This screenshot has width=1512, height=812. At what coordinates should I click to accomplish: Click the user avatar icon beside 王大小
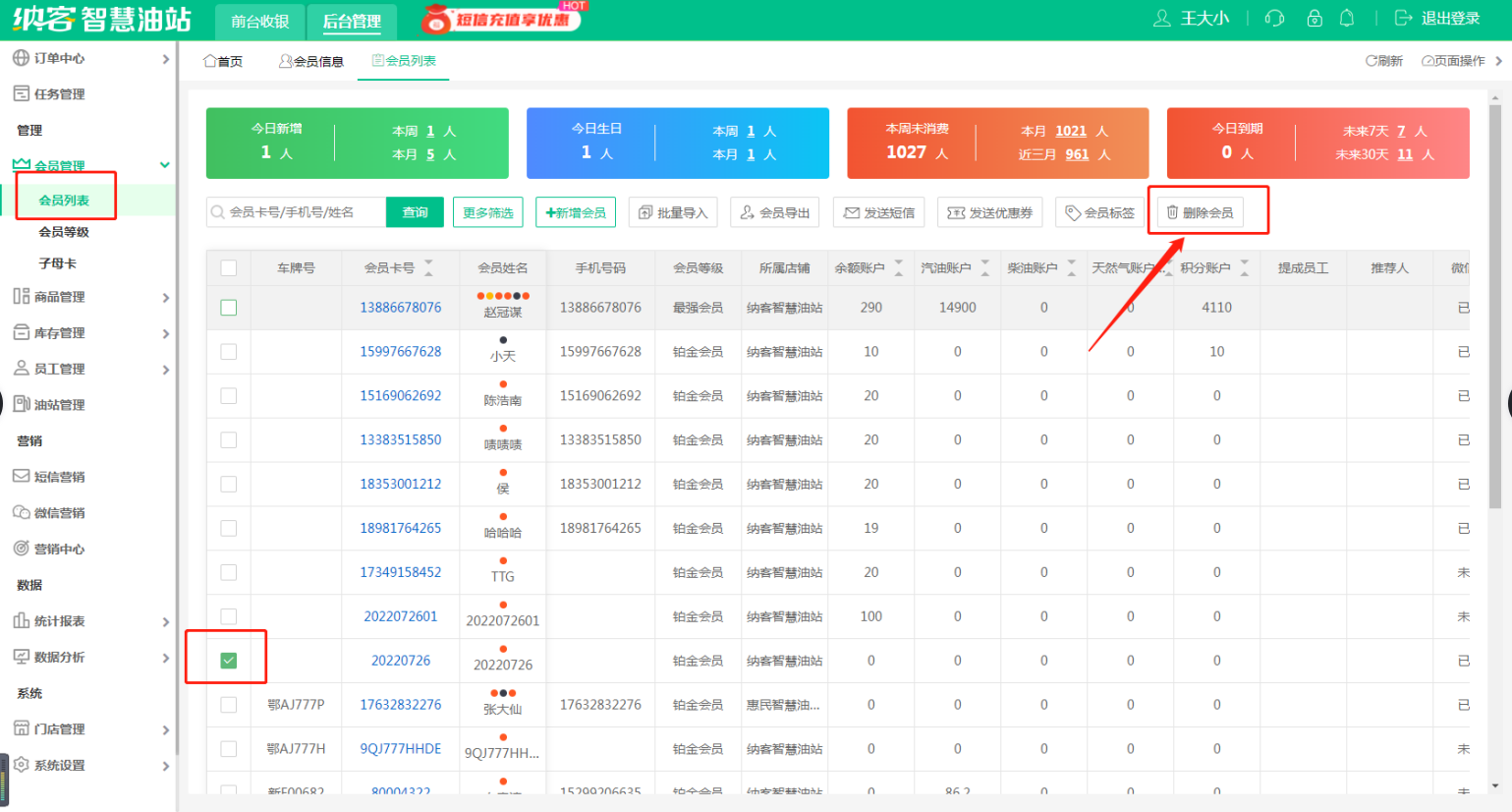(1162, 19)
